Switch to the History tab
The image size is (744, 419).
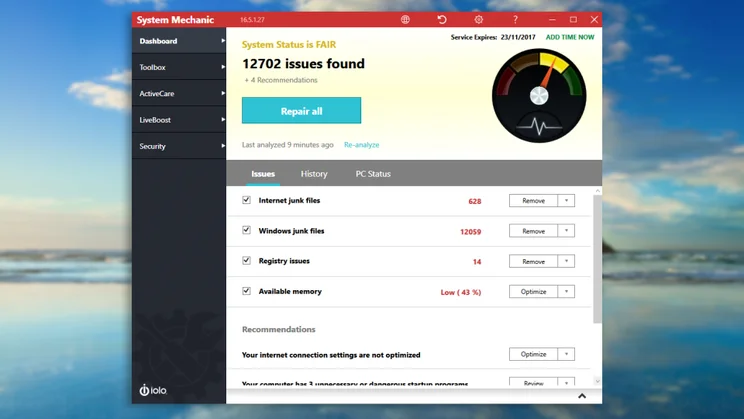click(x=314, y=174)
